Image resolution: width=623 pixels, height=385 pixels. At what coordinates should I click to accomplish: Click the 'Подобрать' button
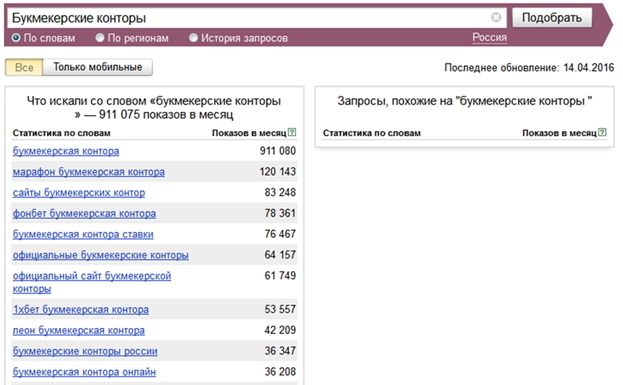tap(552, 17)
